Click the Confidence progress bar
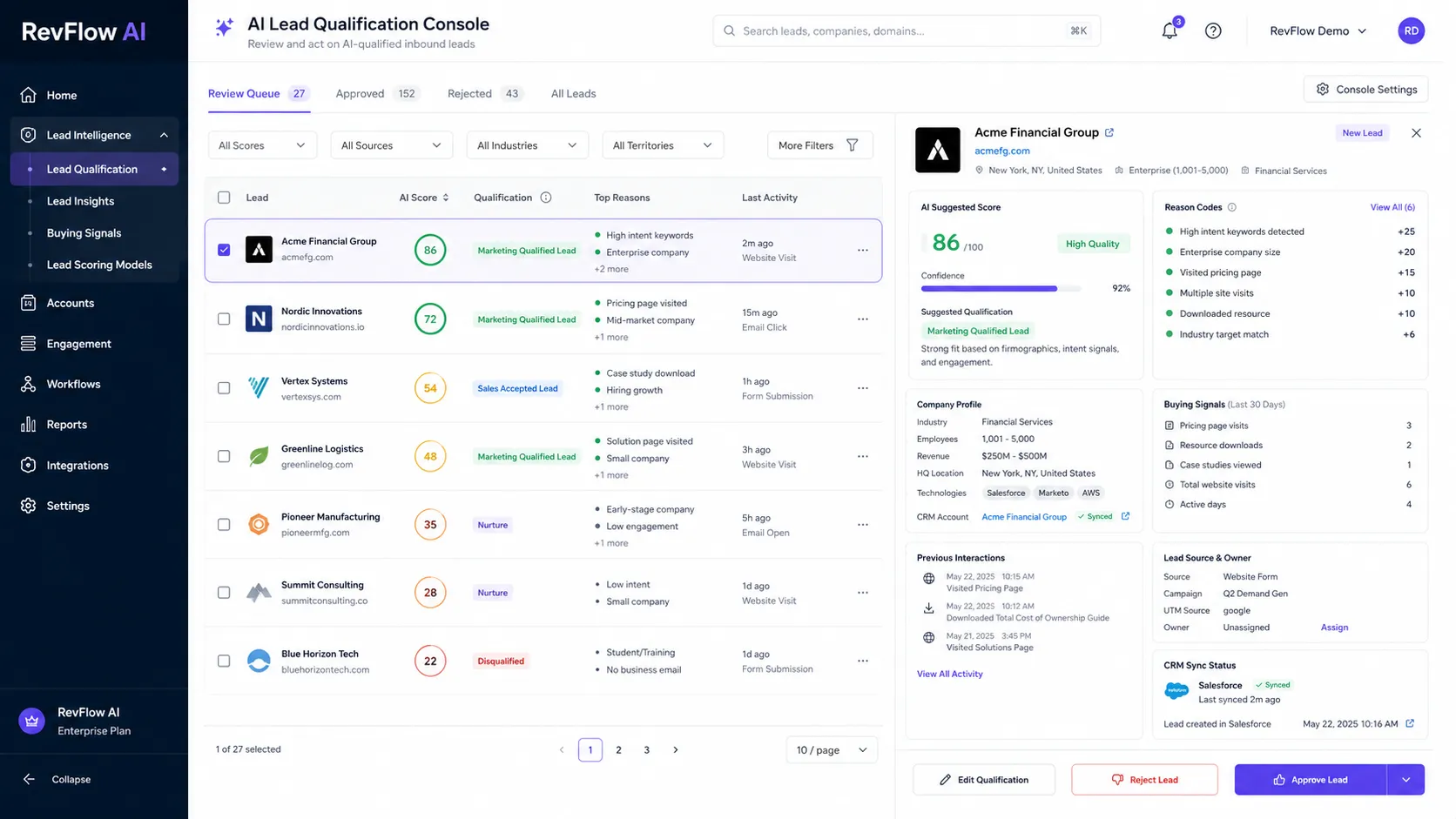Image resolution: width=1456 pixels, height=819 pixels. pyautogui.click(x=1001, y=288)
